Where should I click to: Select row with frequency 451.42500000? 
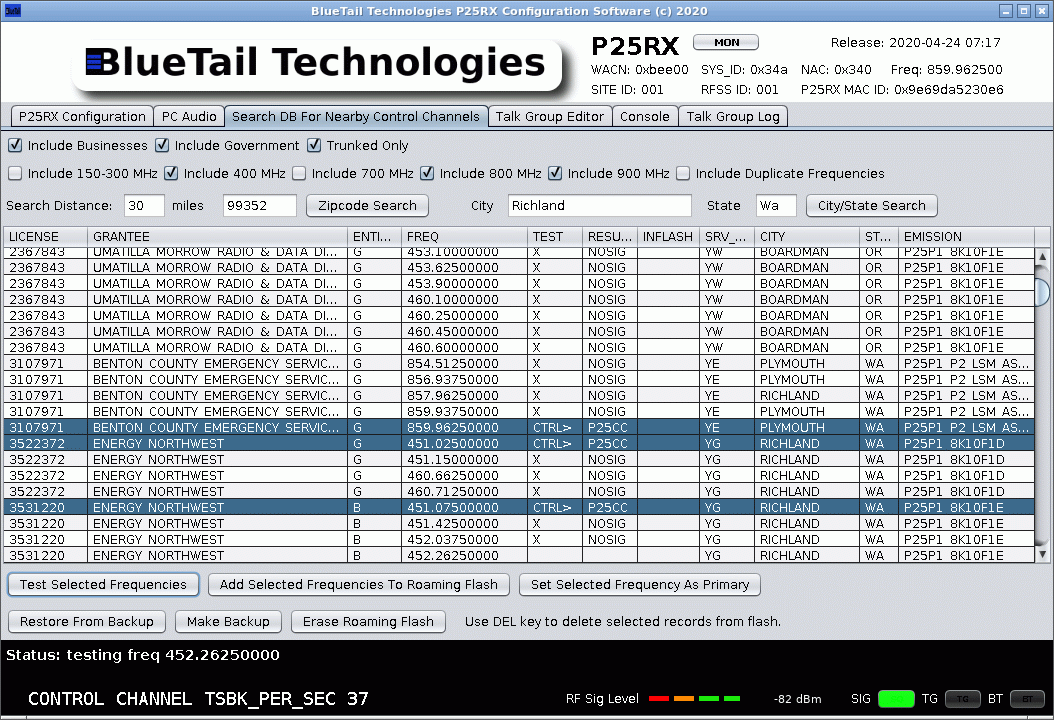pyautogui.click(x=519, y=524)
